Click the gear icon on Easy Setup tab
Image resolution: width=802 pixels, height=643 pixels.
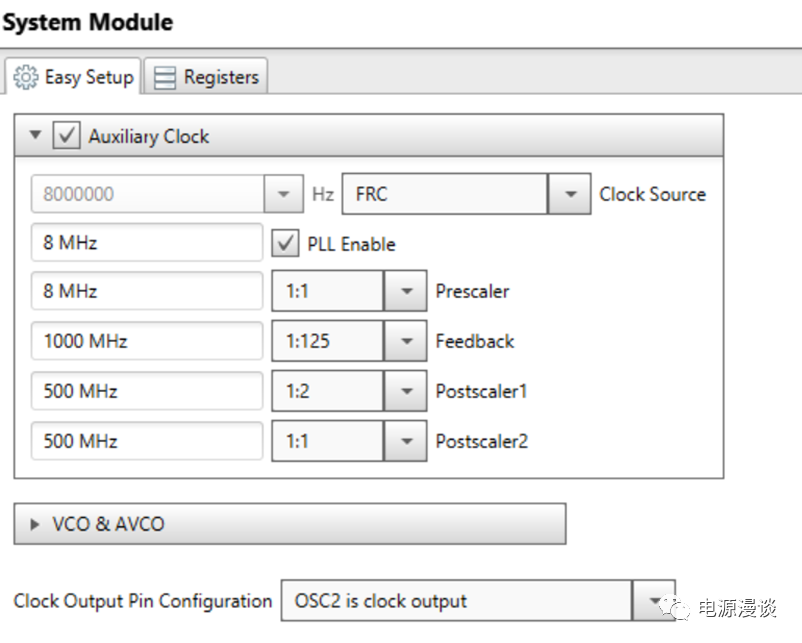click(x=26, y=77)
